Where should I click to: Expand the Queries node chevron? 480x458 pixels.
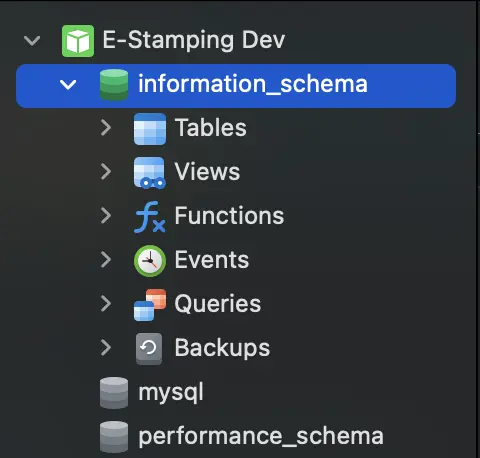(x=106, y=304)
